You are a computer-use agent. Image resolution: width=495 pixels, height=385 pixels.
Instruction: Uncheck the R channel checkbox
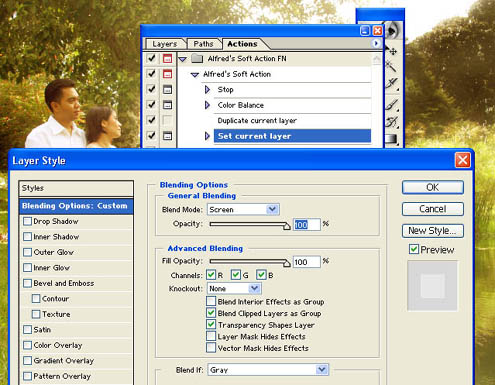click(211, 275)
